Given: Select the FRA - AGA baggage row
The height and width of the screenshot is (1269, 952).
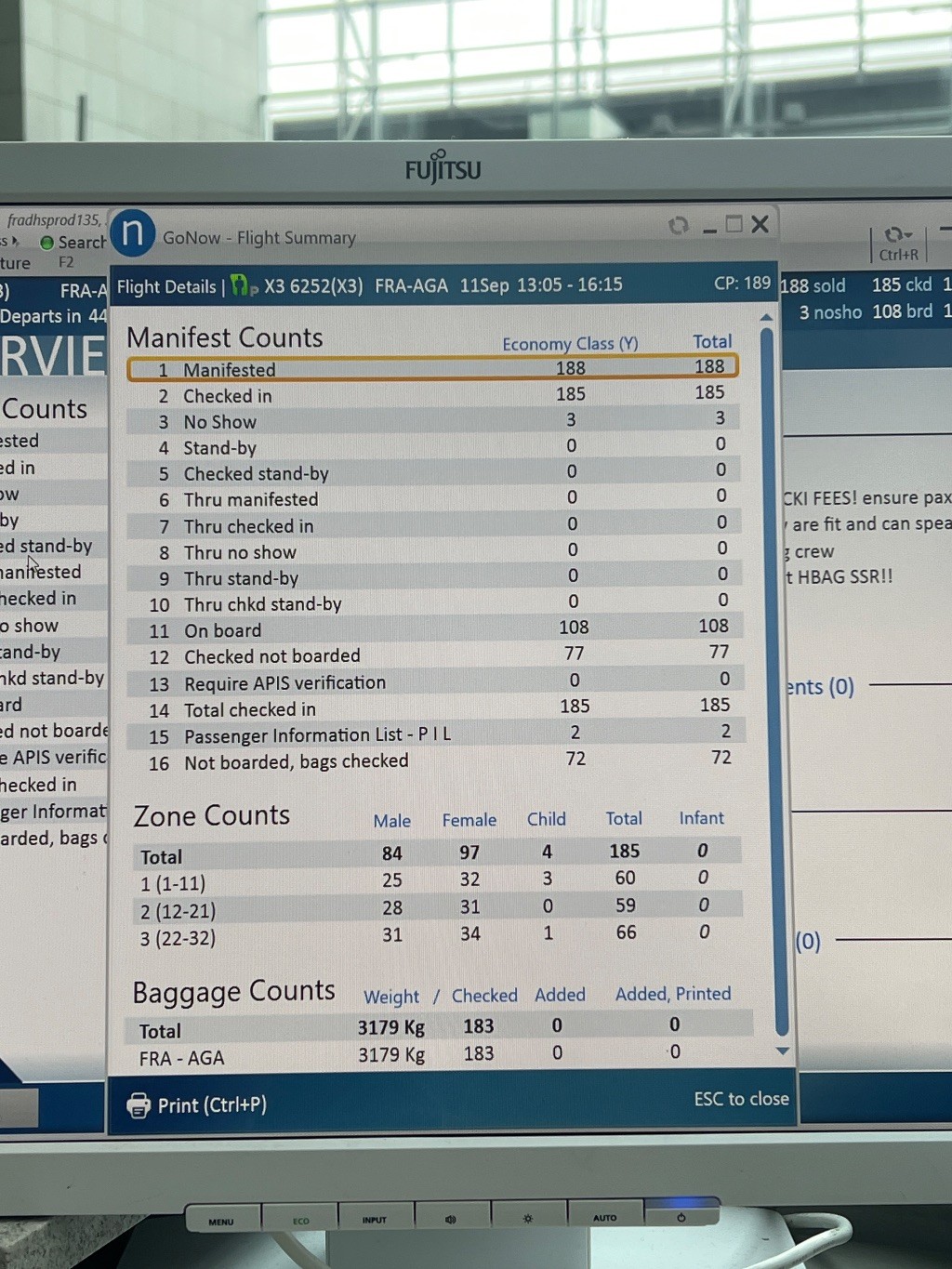Looking at the screenshot, I should (432, 1056).
